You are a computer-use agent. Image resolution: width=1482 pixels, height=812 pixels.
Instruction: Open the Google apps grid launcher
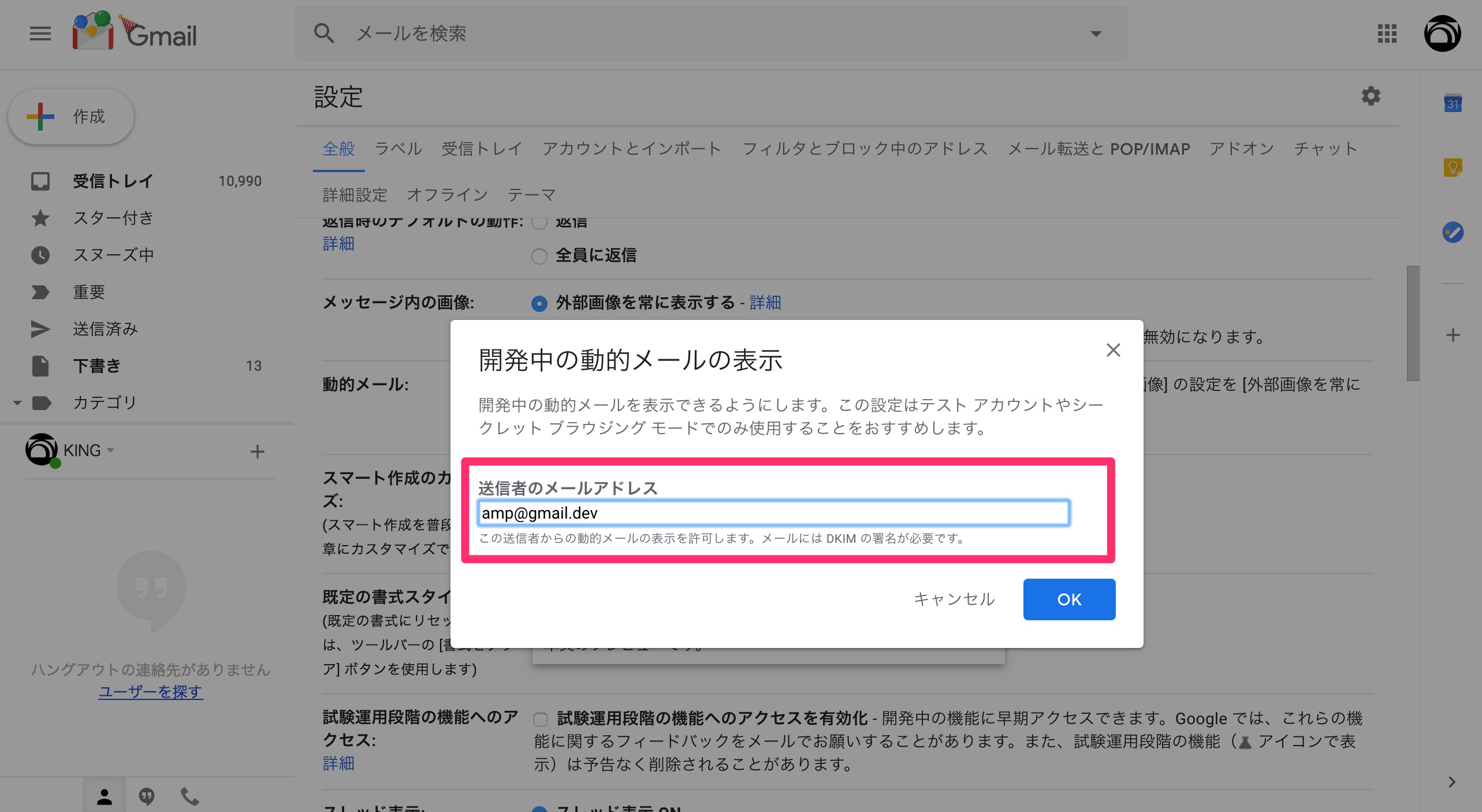1386,33
